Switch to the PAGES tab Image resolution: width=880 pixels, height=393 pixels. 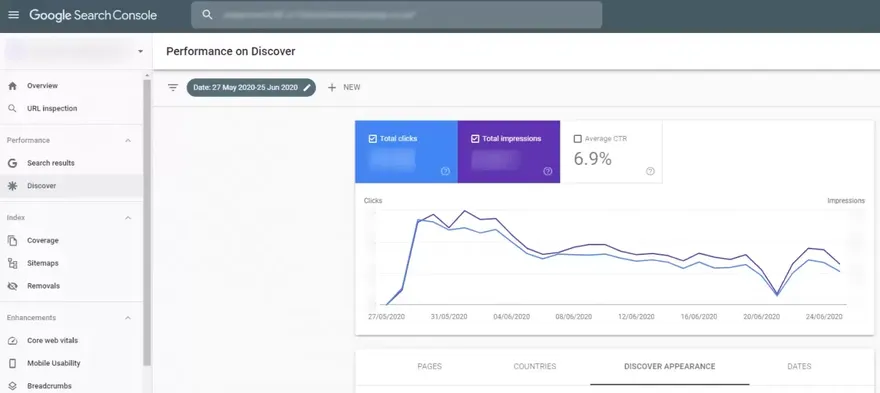429,367
